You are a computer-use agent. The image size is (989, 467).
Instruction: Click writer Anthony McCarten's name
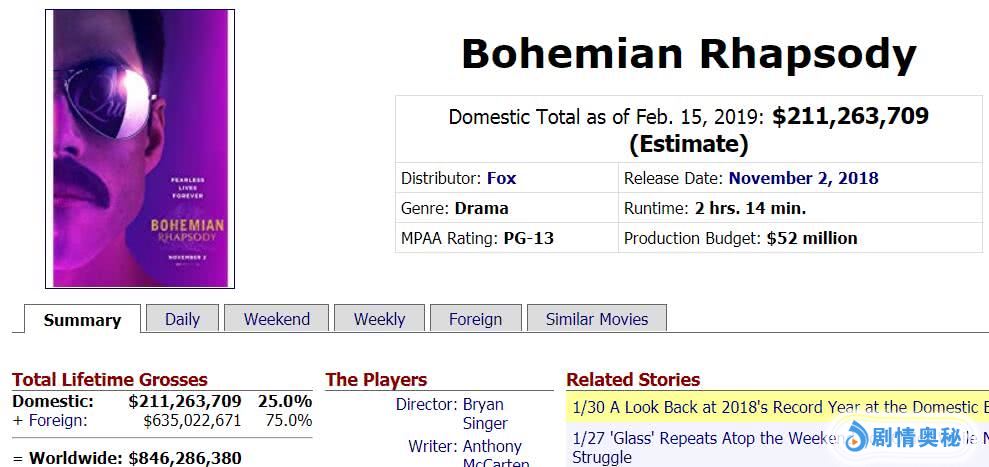point(492,454)
